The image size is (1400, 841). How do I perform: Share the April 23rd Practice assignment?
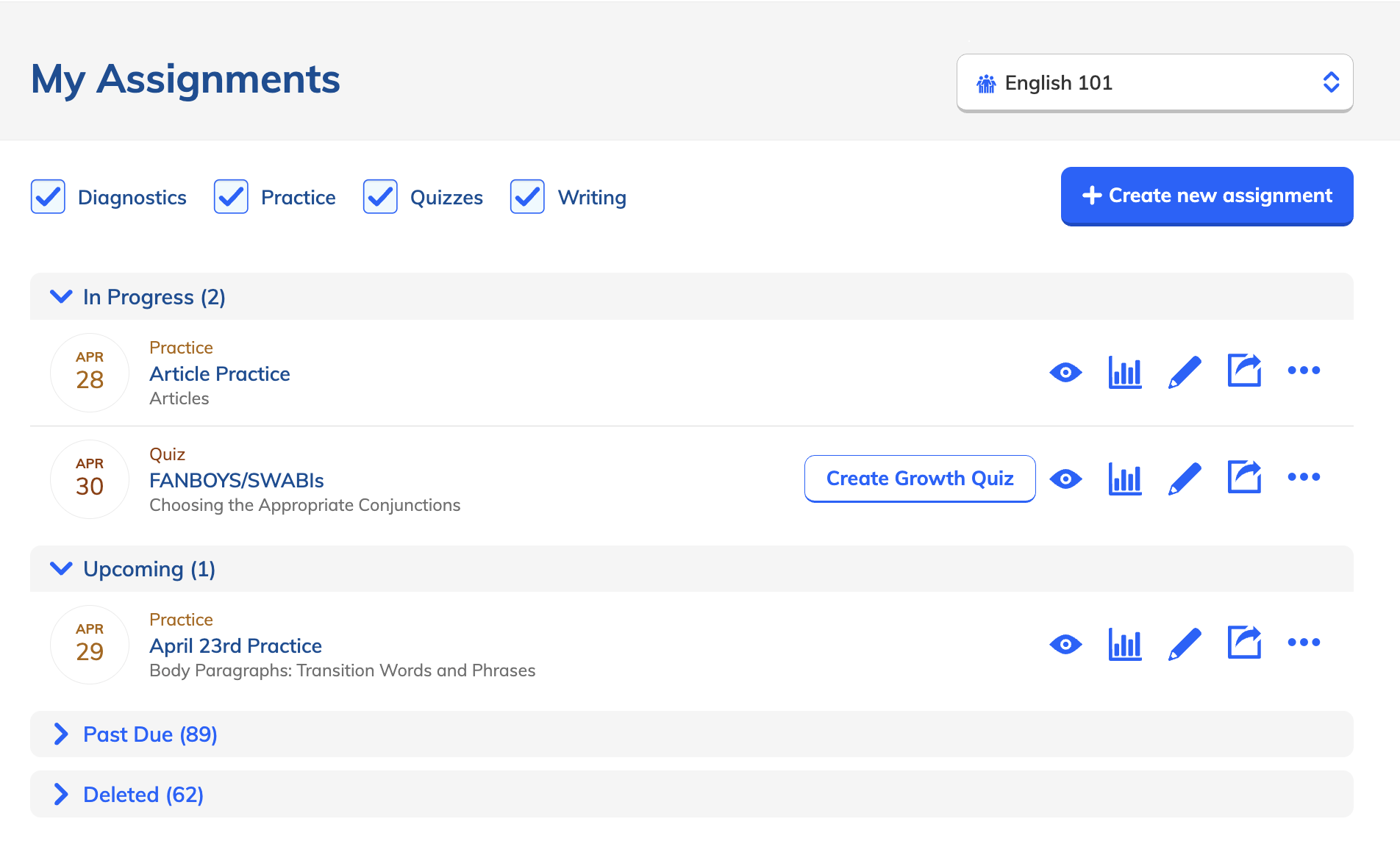(1244, 643)
